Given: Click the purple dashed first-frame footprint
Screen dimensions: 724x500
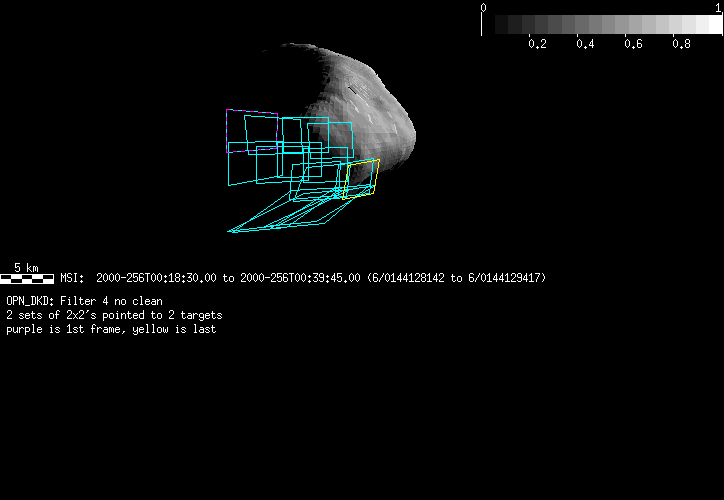Looking at the screenshot, I should click(x=227, y=130).
